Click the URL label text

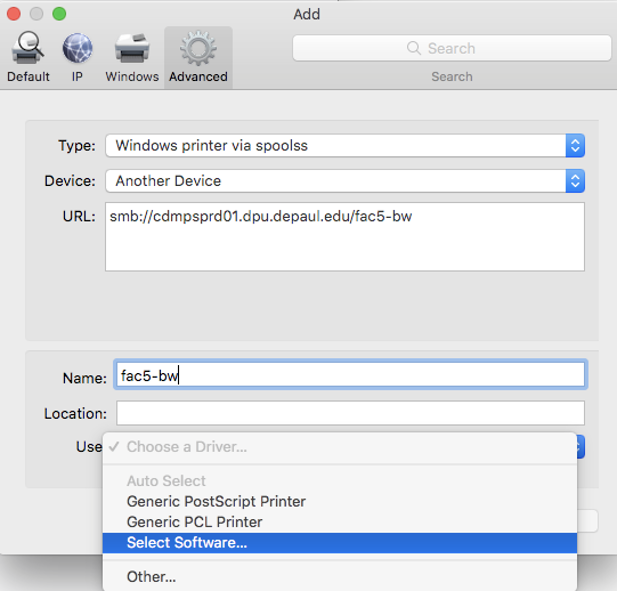[x=79, y=216]
